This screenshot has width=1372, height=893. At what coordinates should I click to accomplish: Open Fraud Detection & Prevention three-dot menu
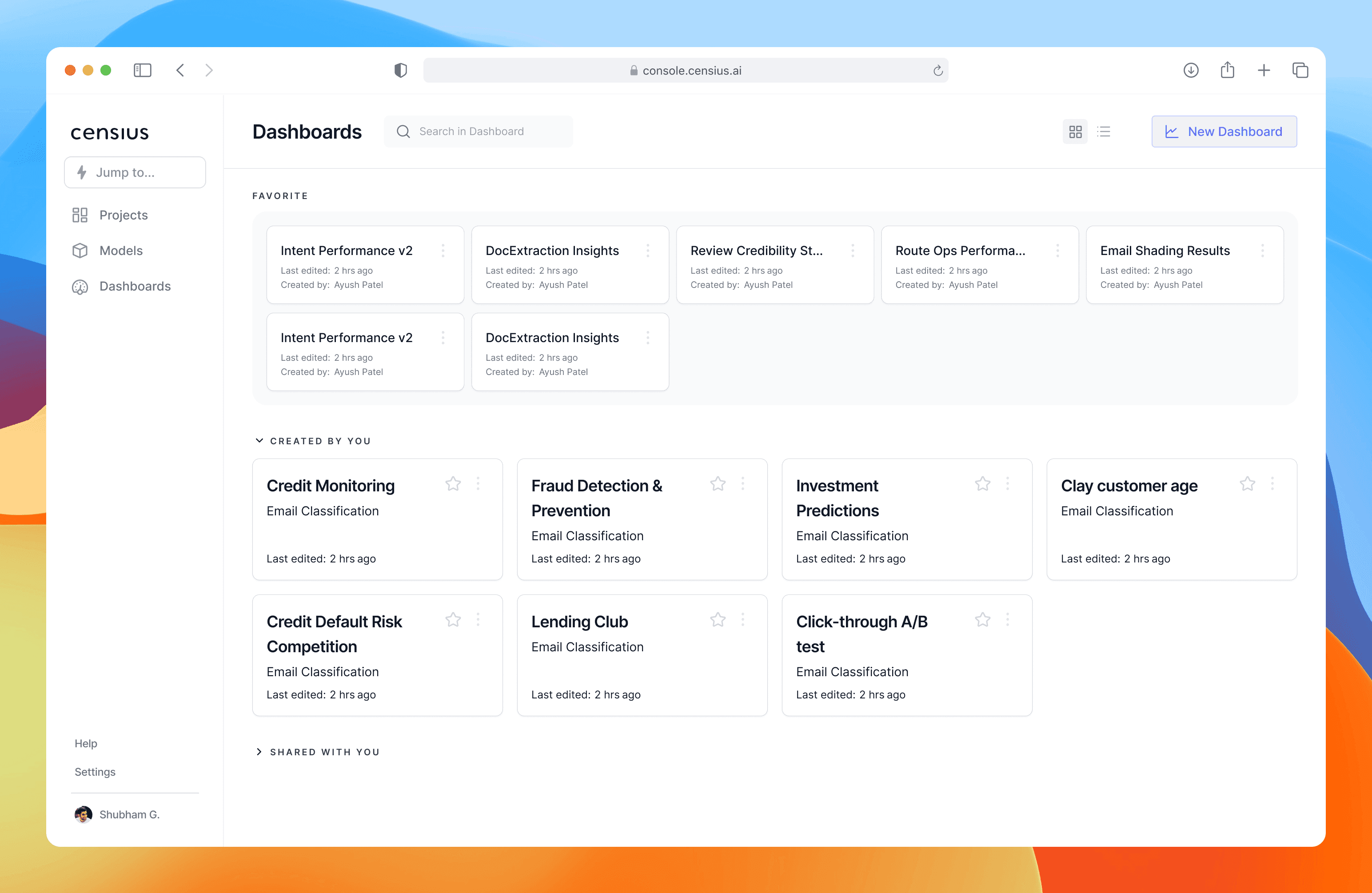[x=743, y=484]
